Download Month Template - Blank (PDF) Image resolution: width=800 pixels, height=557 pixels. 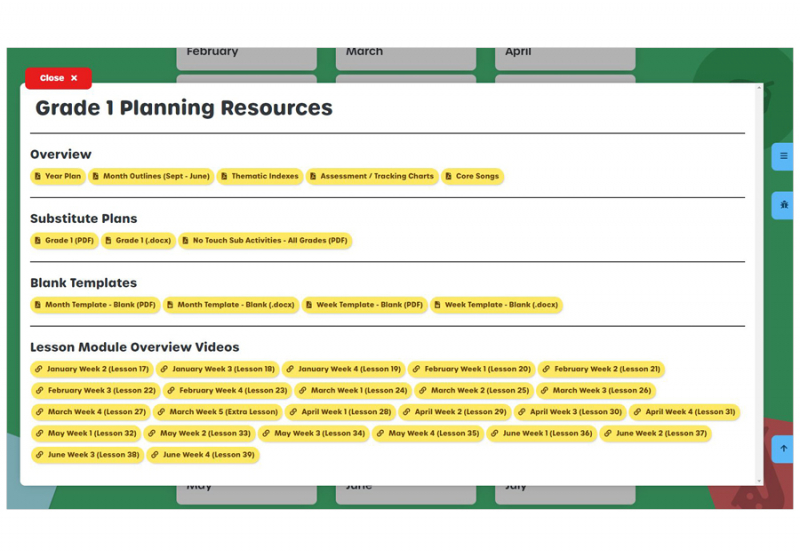[95, 305]
